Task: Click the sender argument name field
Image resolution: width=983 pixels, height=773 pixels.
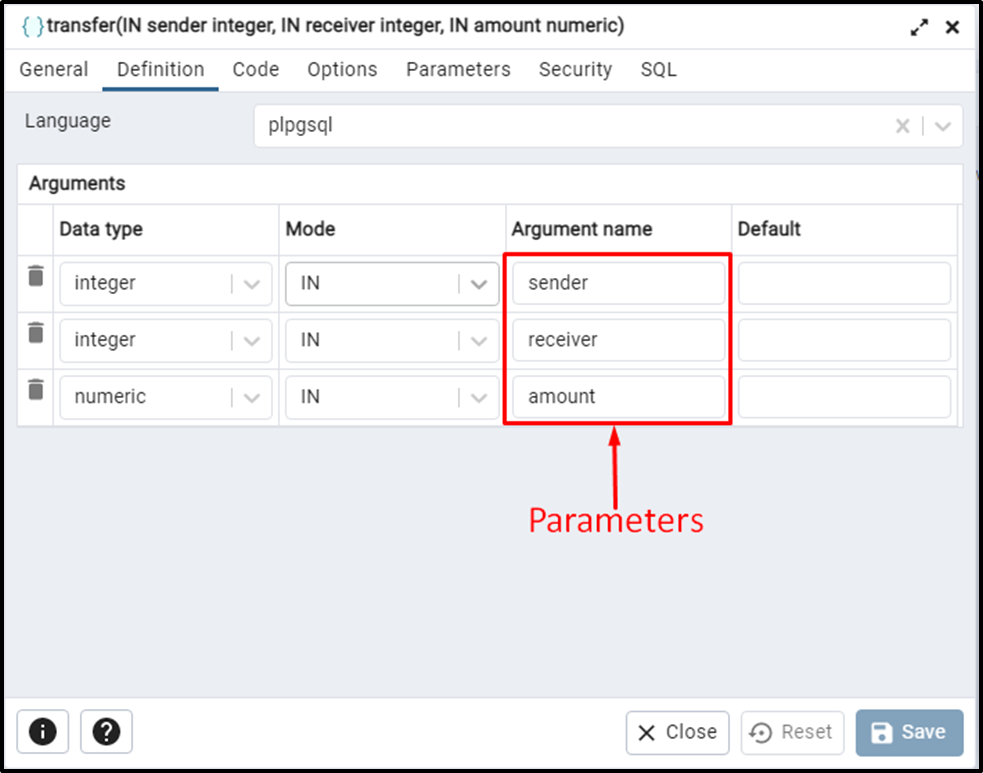Action: pyautogui.click(x=616, y=283)
